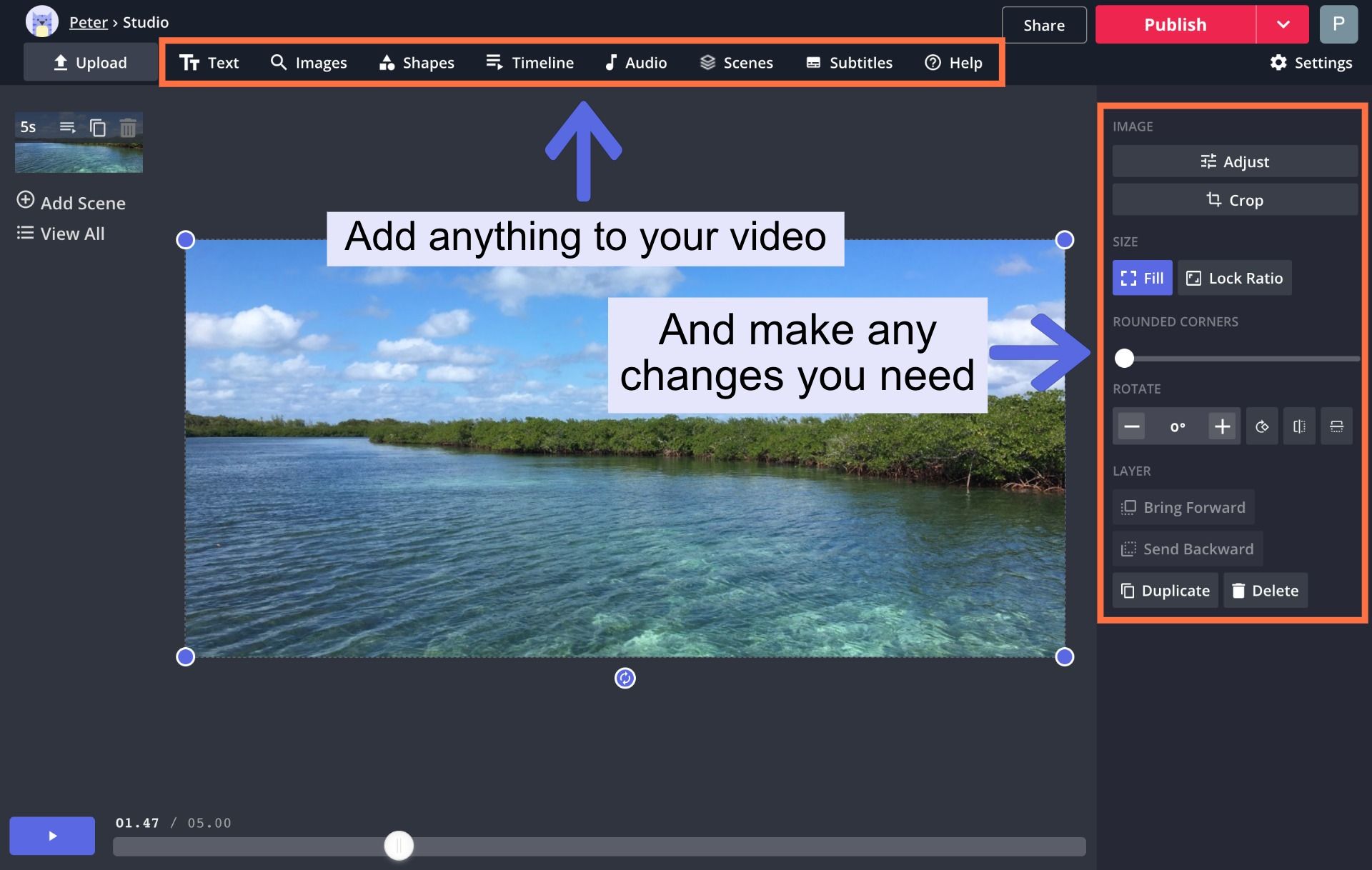Toggle the Lock Ratio option
This screenshot has width=1372, height=870.
point(1234,278)
